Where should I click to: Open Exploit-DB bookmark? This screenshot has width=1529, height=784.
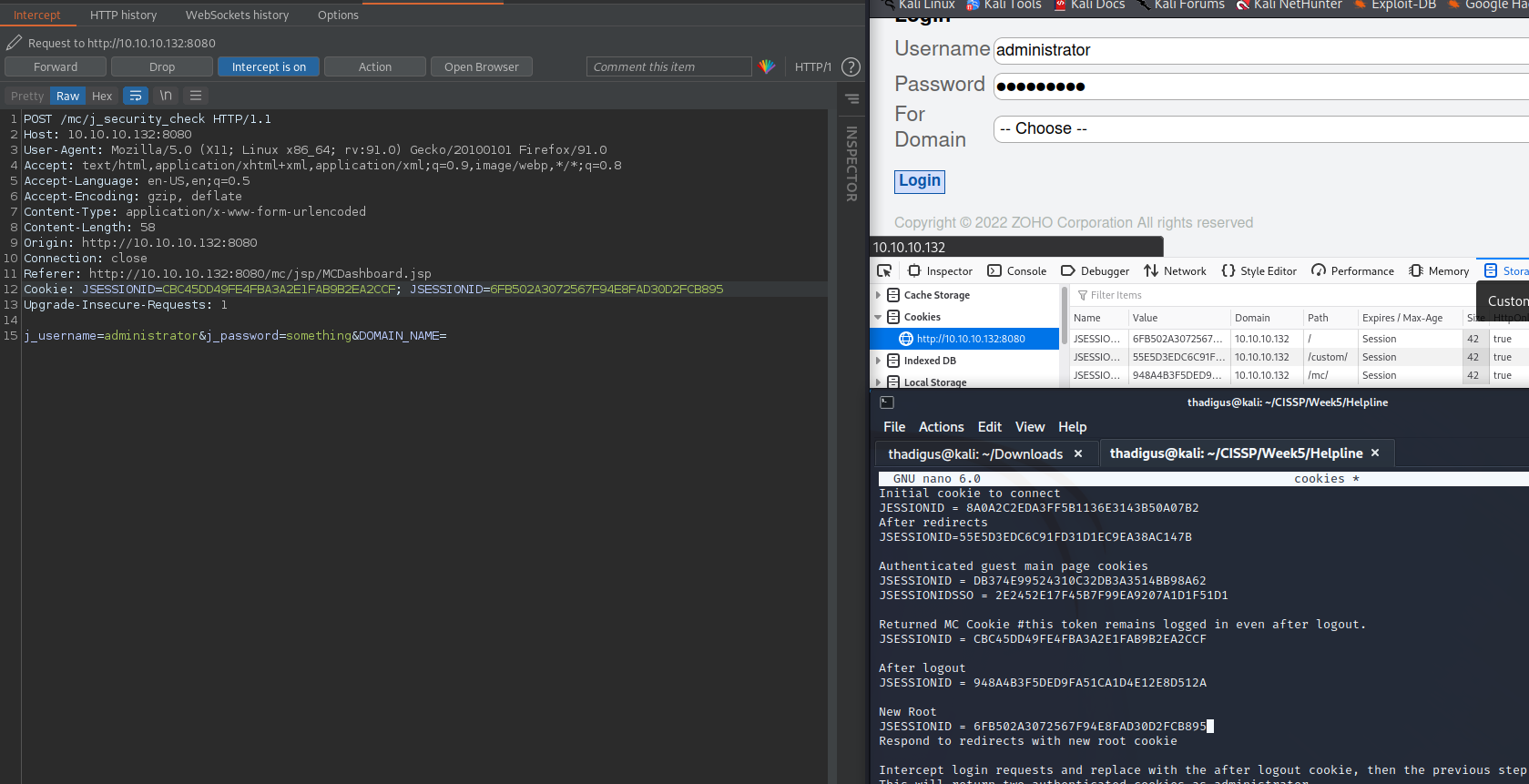1395,5
